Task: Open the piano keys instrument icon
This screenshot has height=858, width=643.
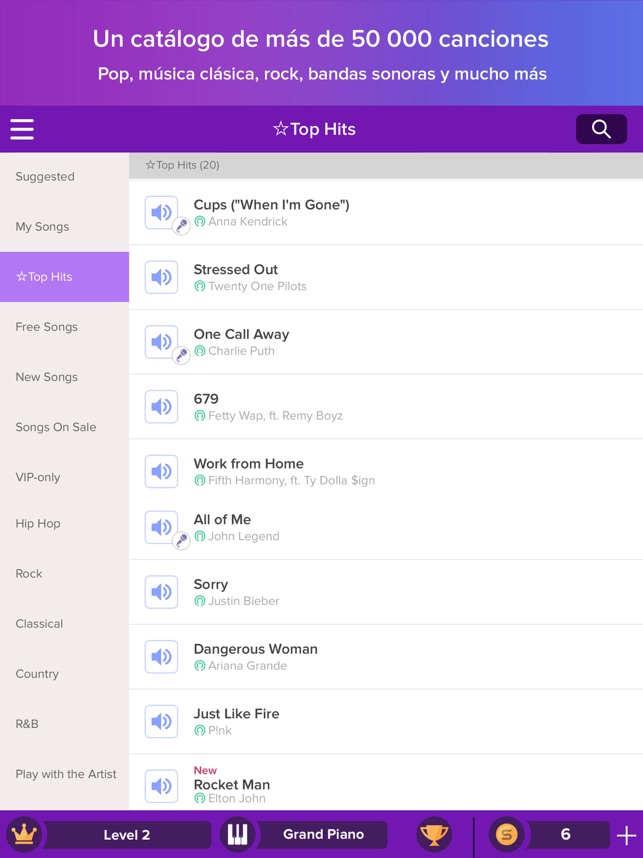Action: pos(237,834)
